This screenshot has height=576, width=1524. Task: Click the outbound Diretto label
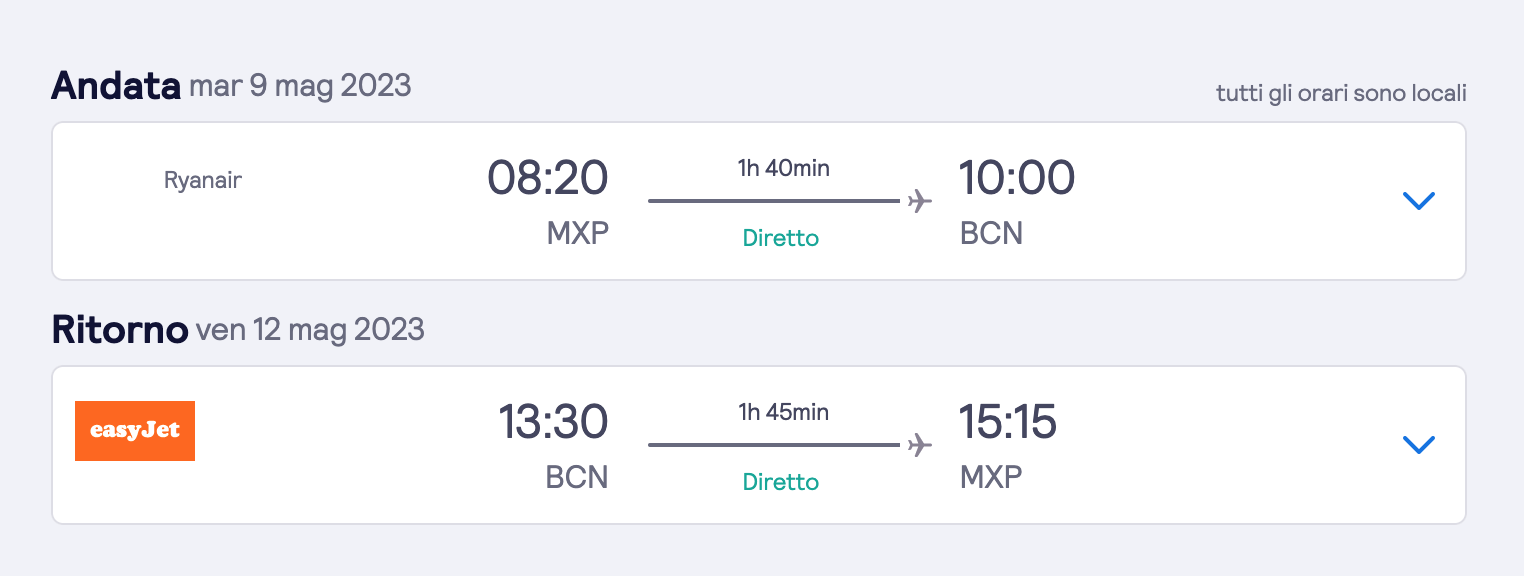[x=780, y=239]
